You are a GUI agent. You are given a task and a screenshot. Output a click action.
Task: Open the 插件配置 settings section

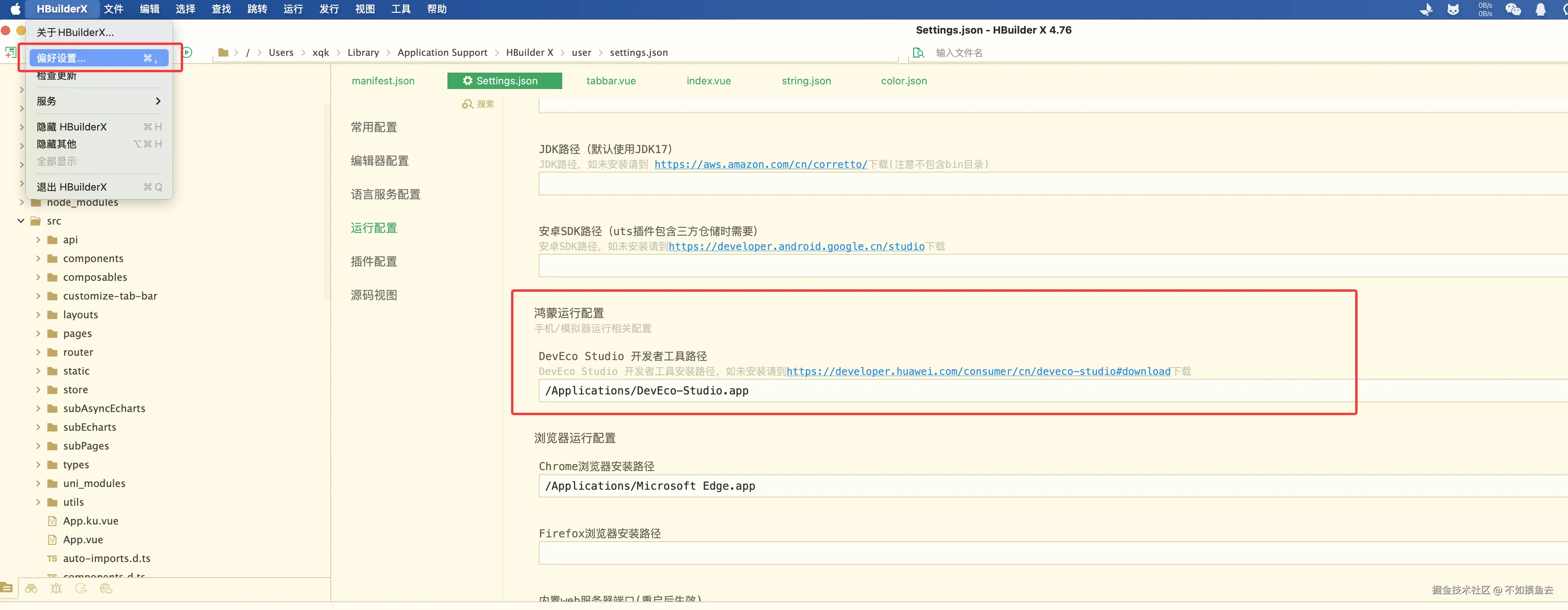point(374,262)
